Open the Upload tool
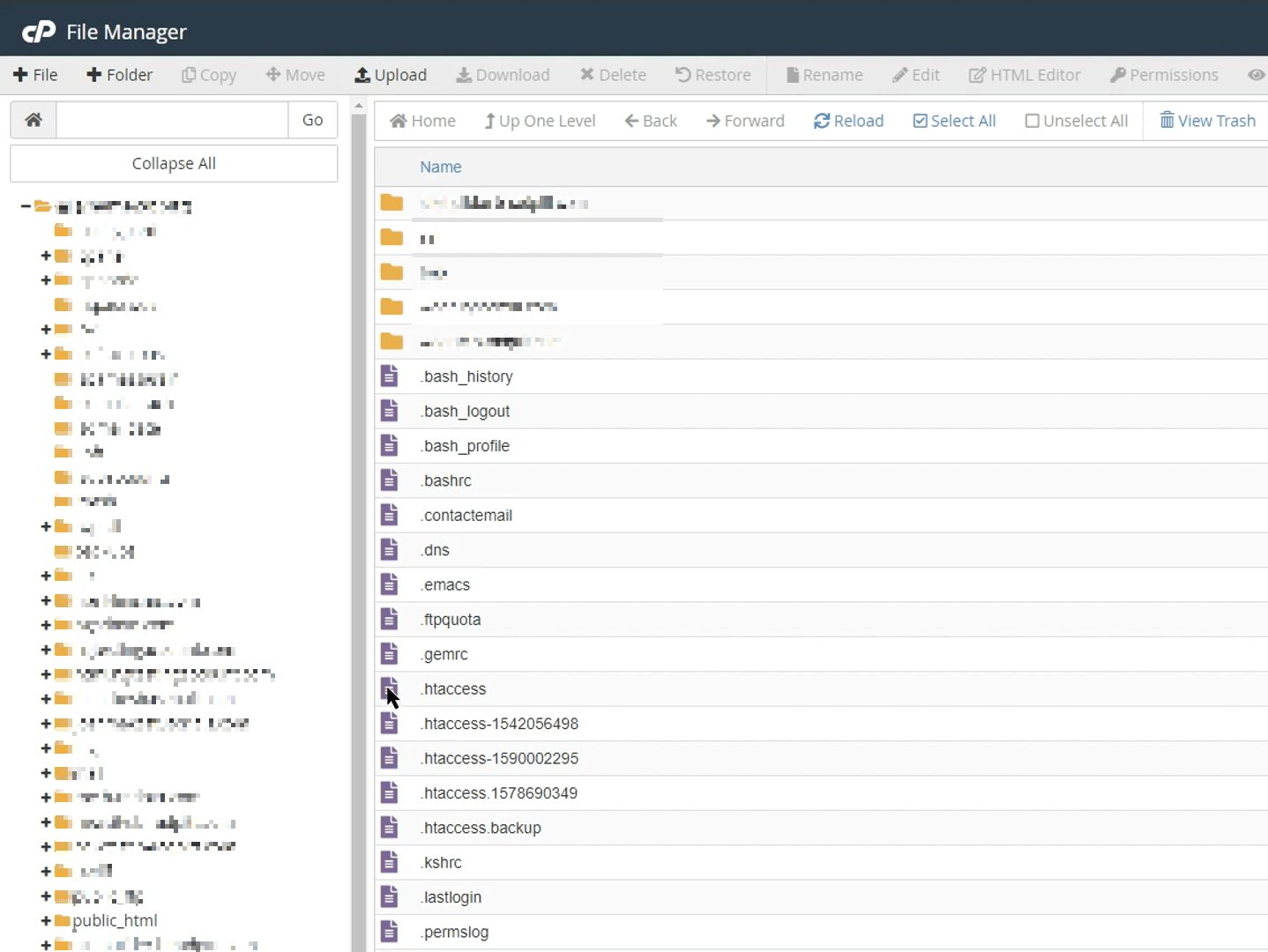 pos(391,75)
